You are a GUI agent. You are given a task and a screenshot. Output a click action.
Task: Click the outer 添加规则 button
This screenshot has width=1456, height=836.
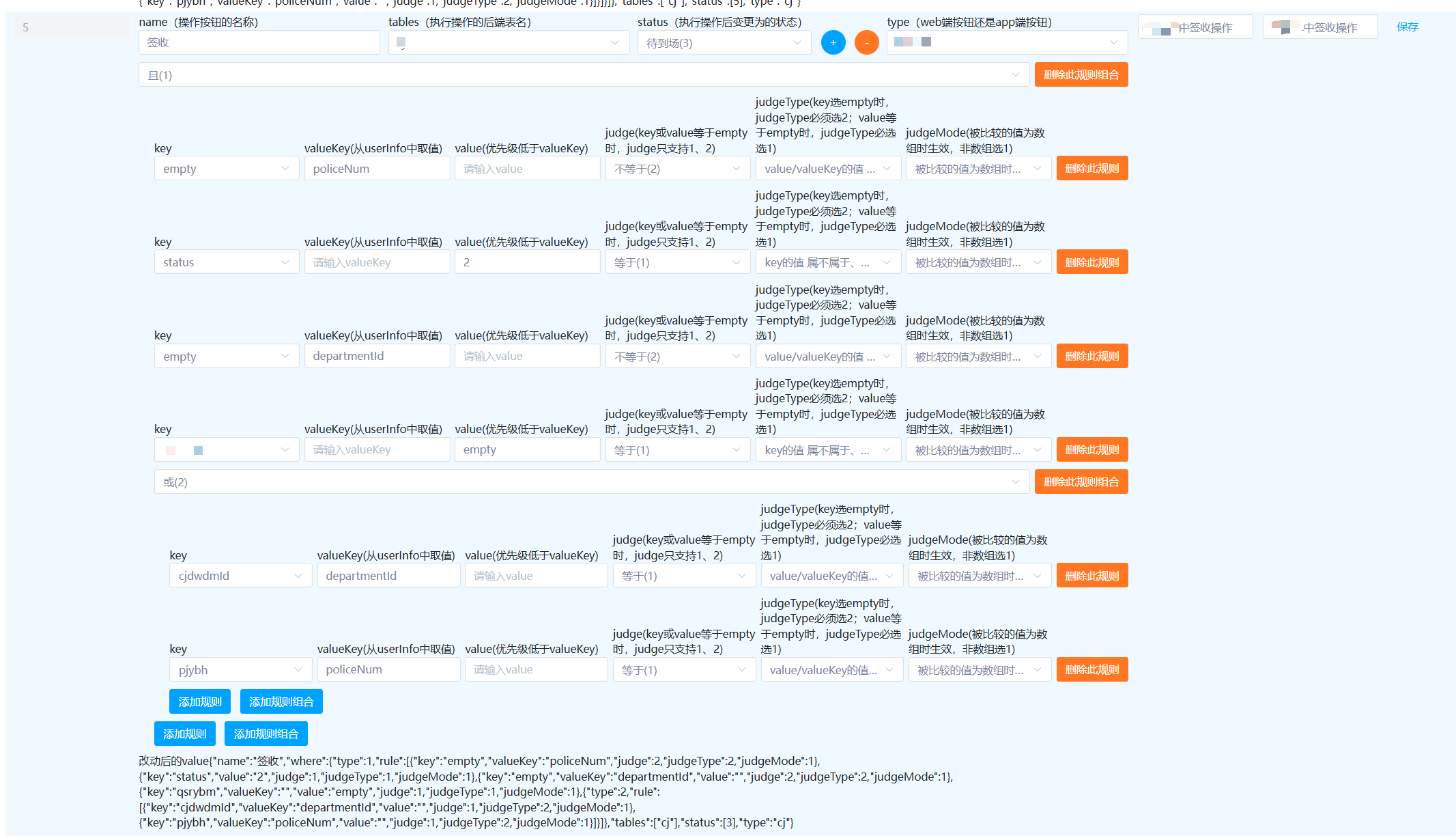(184, 734)
